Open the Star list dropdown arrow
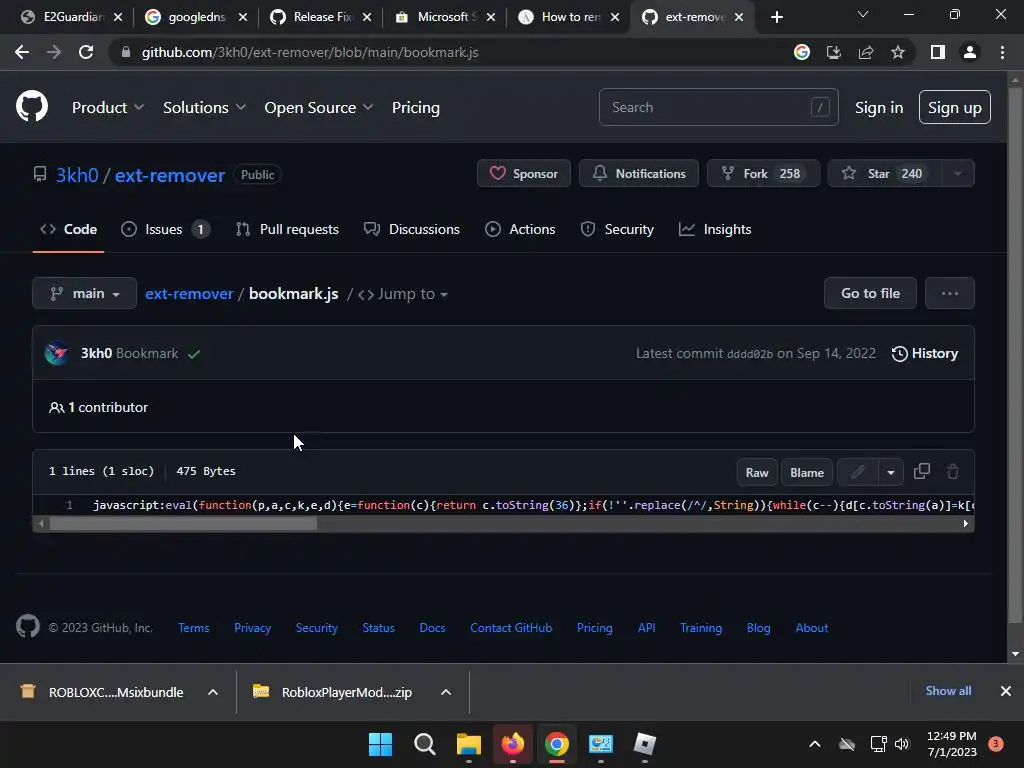The width and height of the screenshot is (1024, 768). coord(957,174)
